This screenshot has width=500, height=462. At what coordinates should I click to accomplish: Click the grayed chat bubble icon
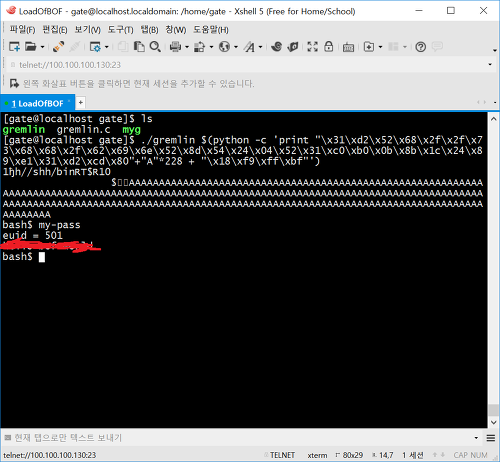pyautogui.click(x=437, y=46)
